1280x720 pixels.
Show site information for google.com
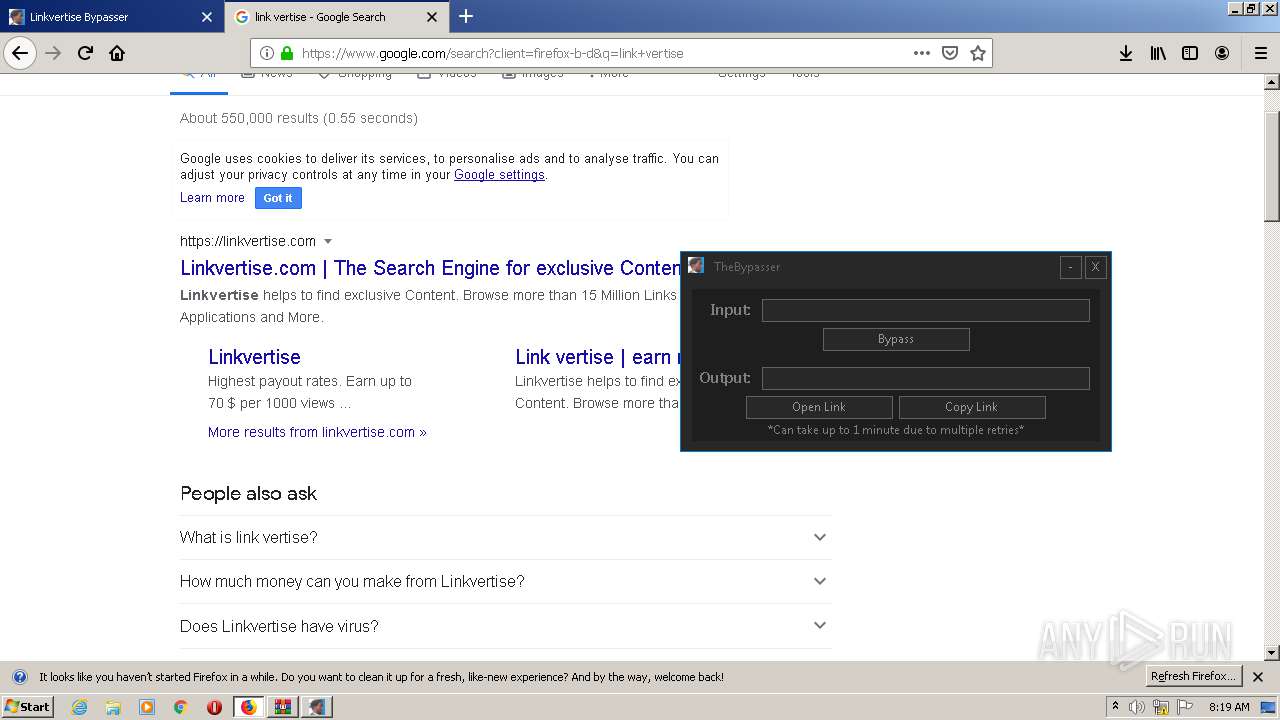pos(267,53)
